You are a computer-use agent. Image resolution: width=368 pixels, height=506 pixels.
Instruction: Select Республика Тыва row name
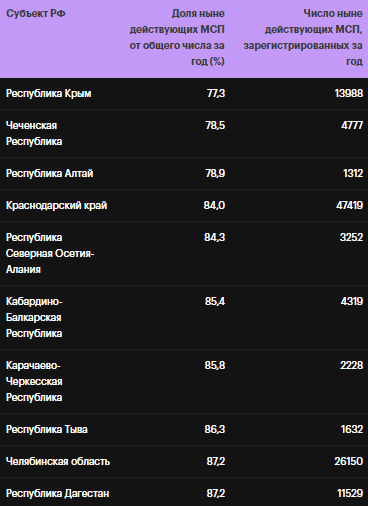[47, 429]
